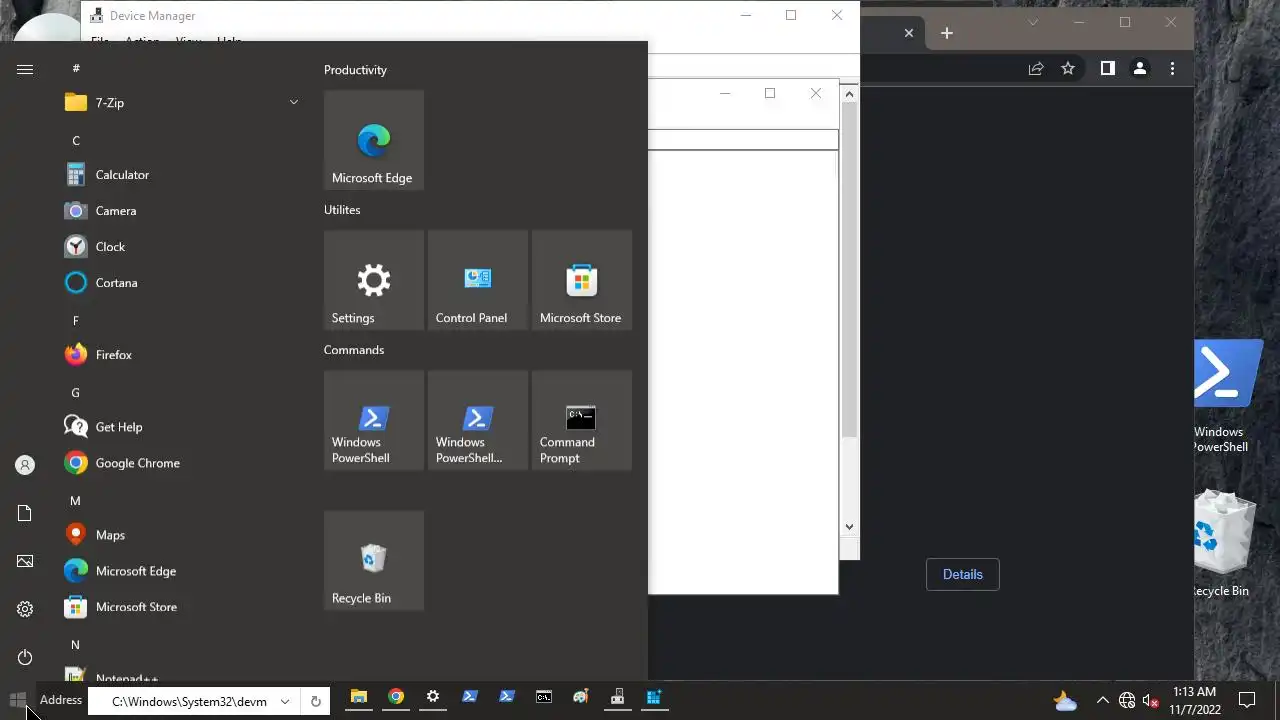Open the Control Panel tile
This screenshot has width=1280, height=720.
click(478, 280)
